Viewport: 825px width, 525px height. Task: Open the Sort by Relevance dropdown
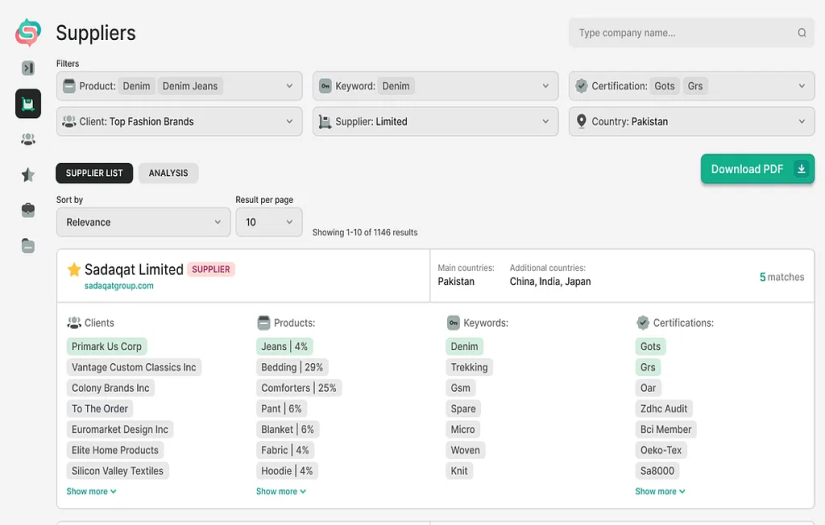pyautogui.click(x=143, y=222)
